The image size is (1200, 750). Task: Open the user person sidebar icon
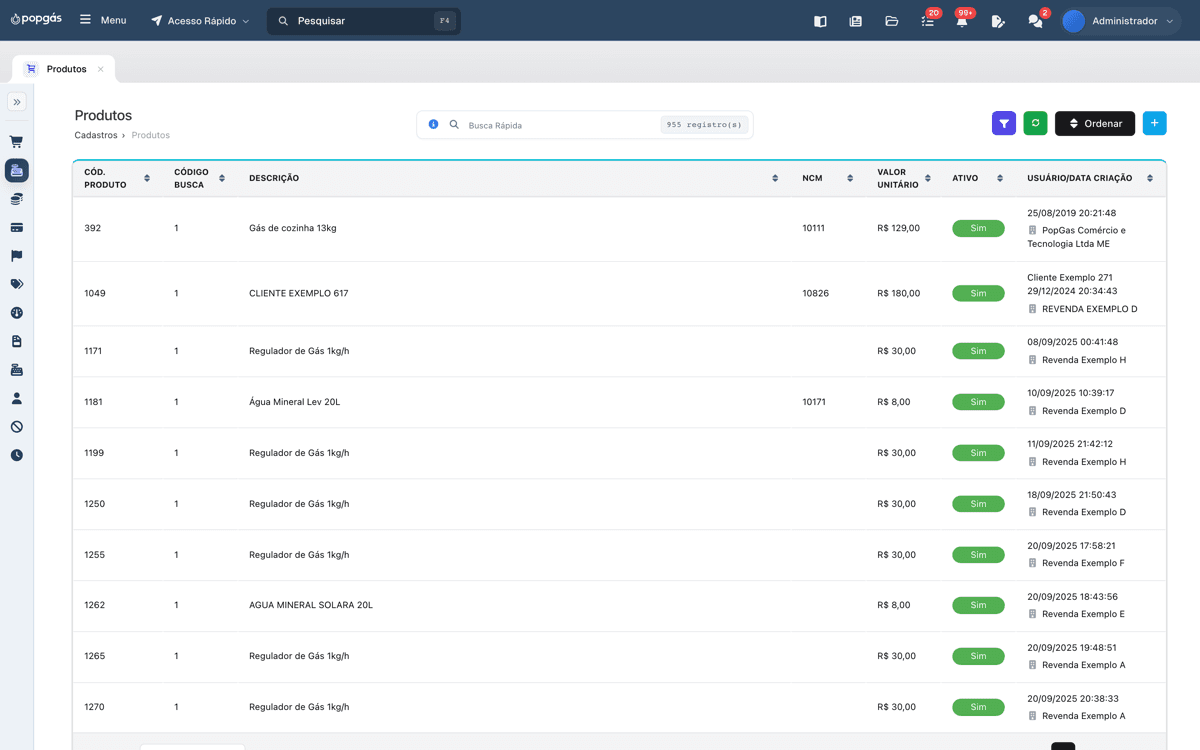[x=16, y=398]
